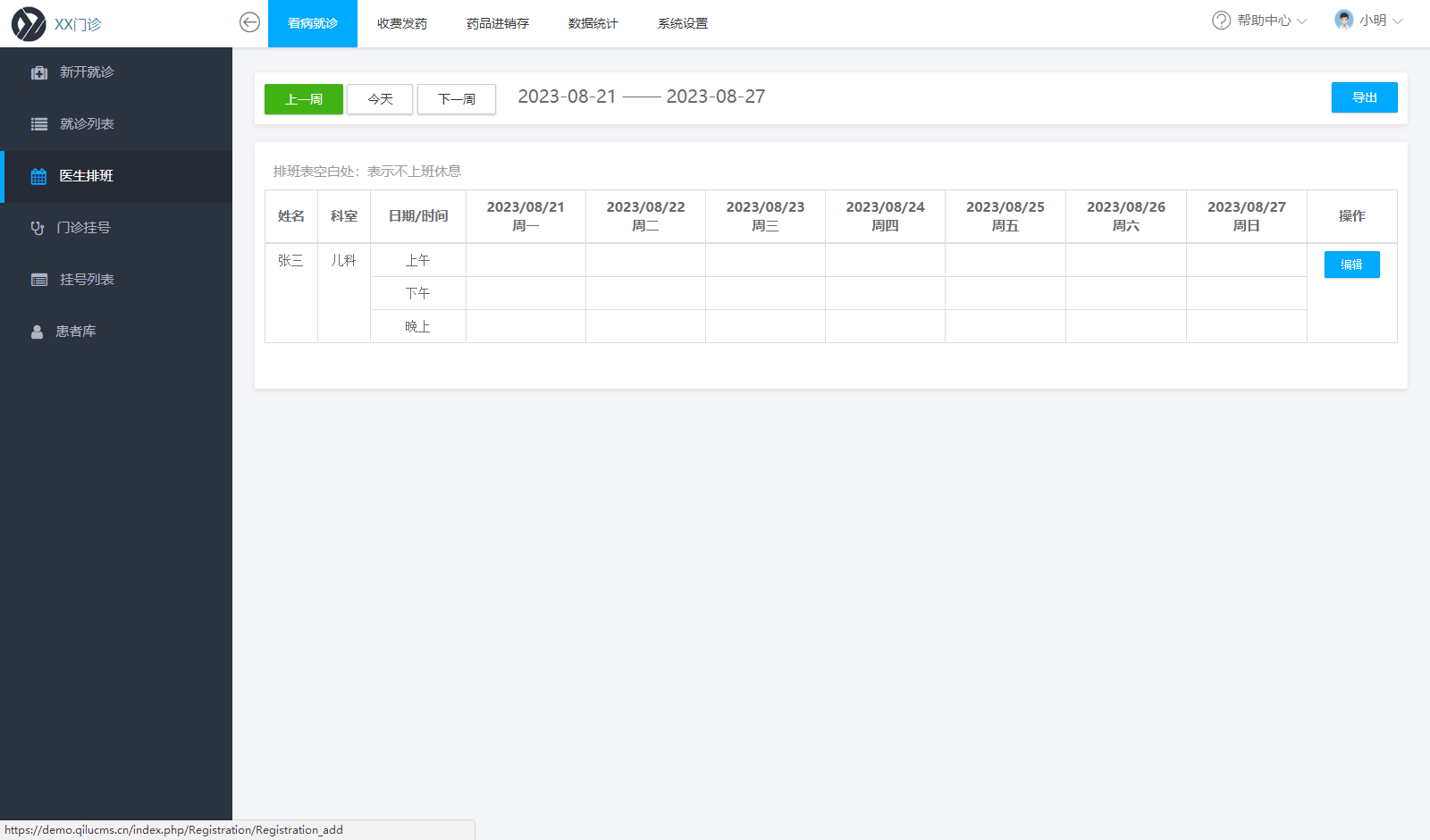
Task: Expand the 小明 user menu chevron
Action: (x=1398, y=21)
